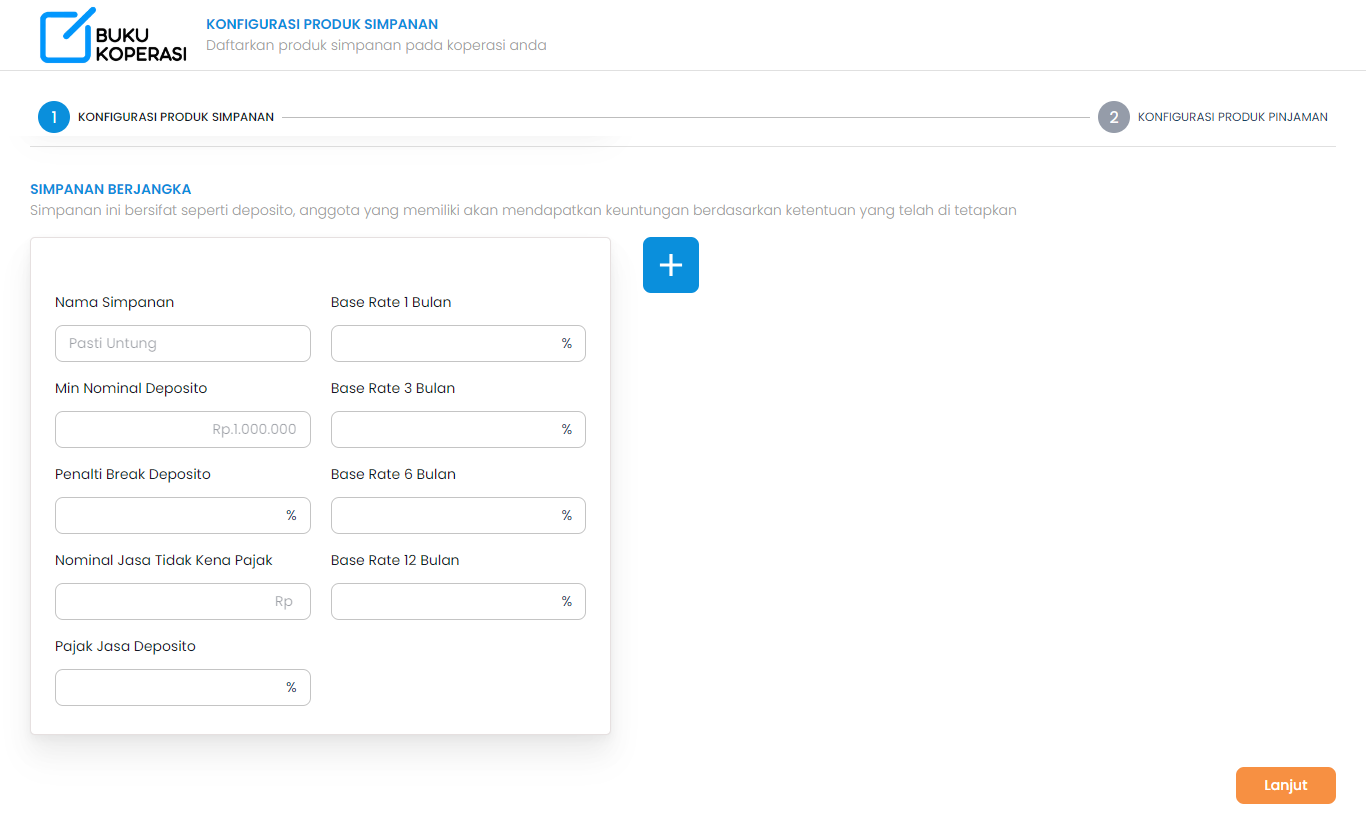1366x834 pixels.
Task: Open the Konfigurasi Produk Pinjaman step
Action: click(x=1232, y=117)
